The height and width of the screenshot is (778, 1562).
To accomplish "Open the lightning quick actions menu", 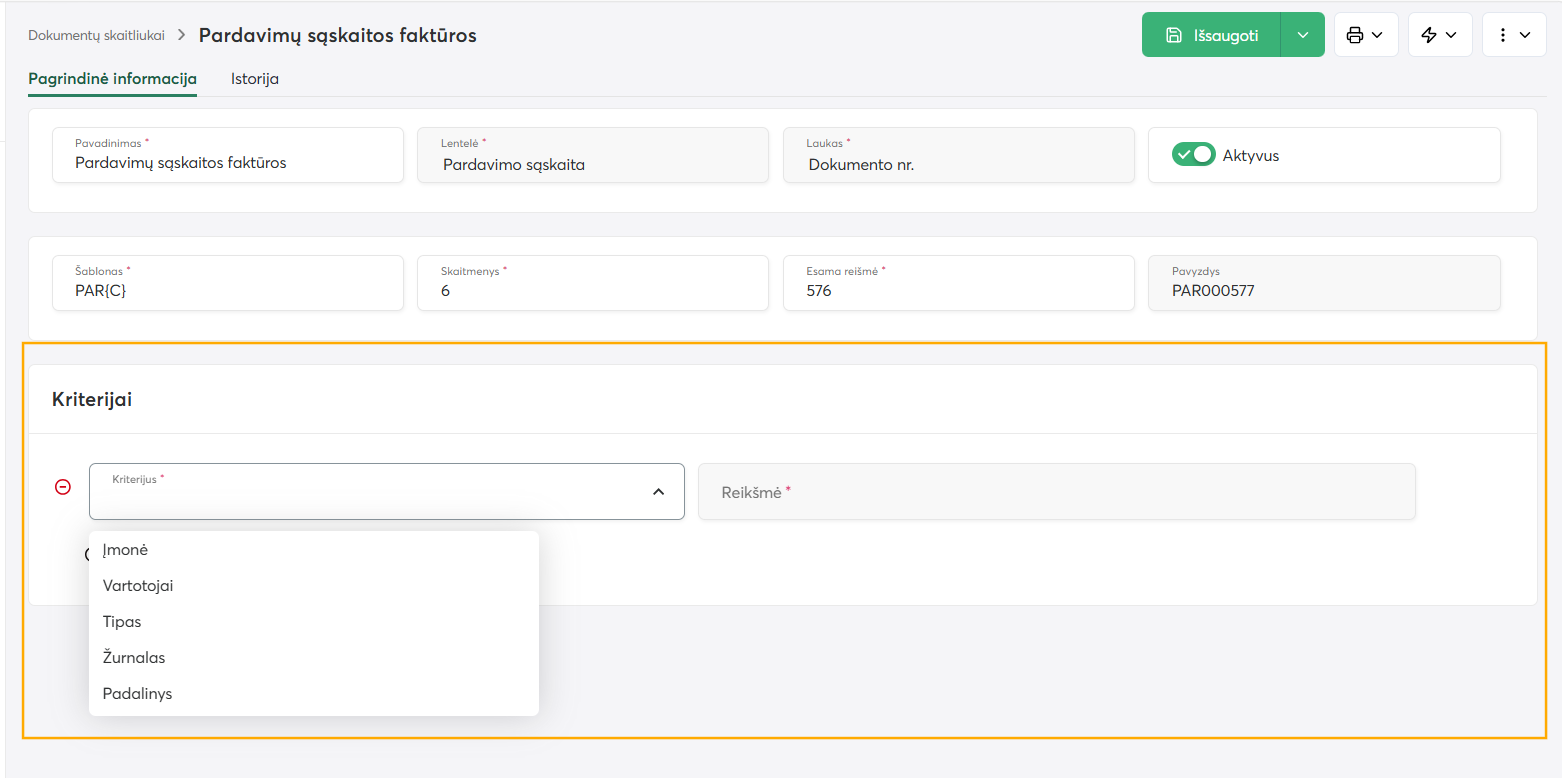I will click(1440, 35).
